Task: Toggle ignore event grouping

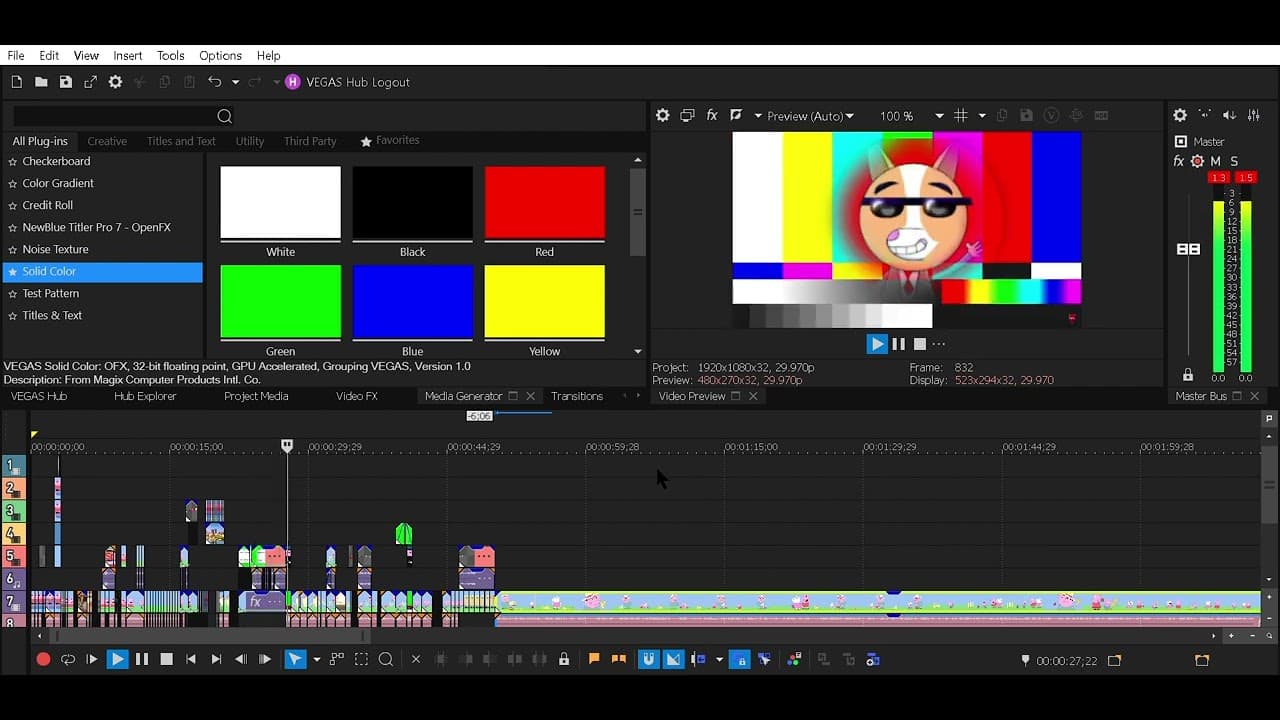Action: [765, 659]
